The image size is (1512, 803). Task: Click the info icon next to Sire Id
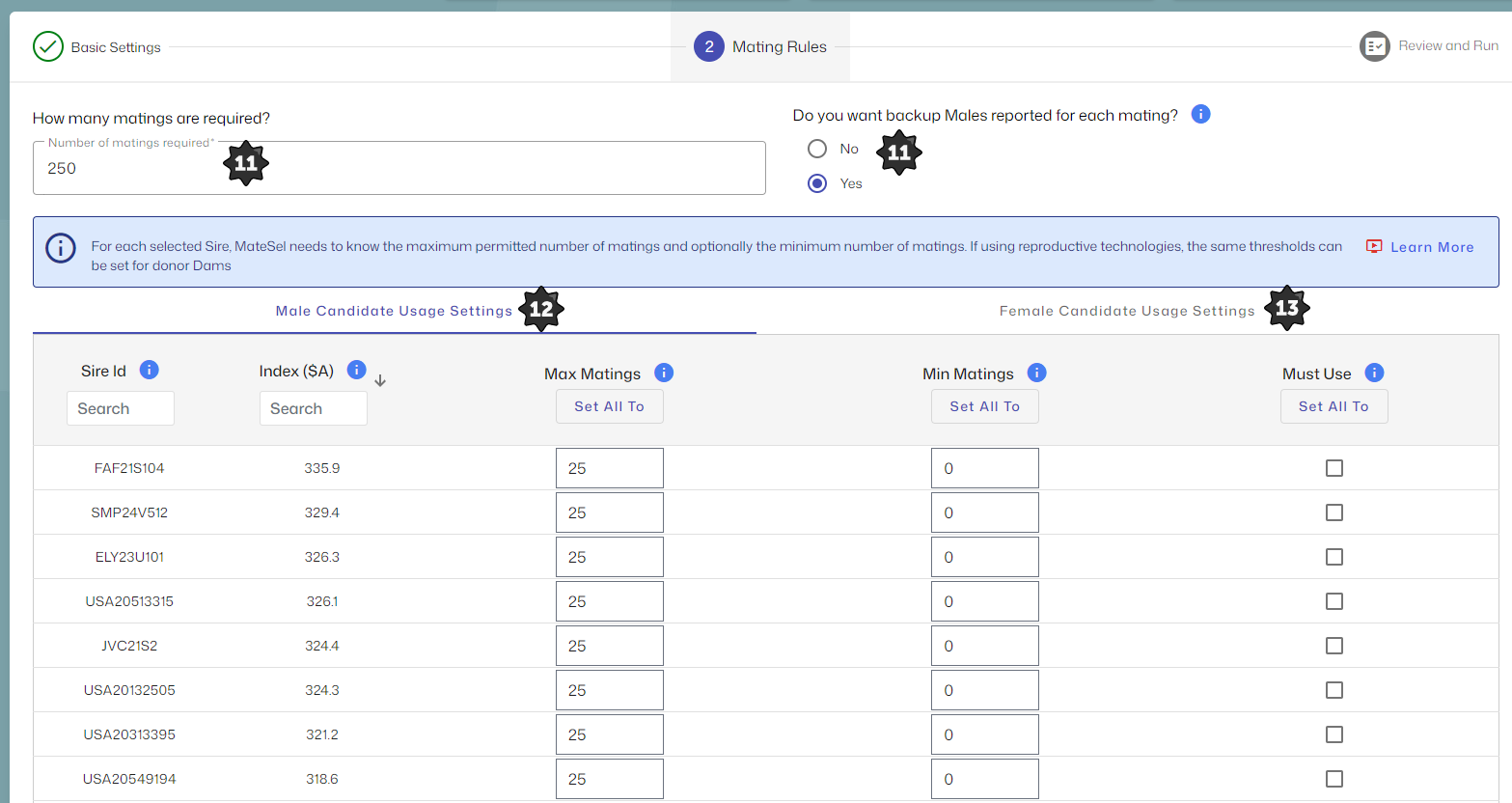149,370
